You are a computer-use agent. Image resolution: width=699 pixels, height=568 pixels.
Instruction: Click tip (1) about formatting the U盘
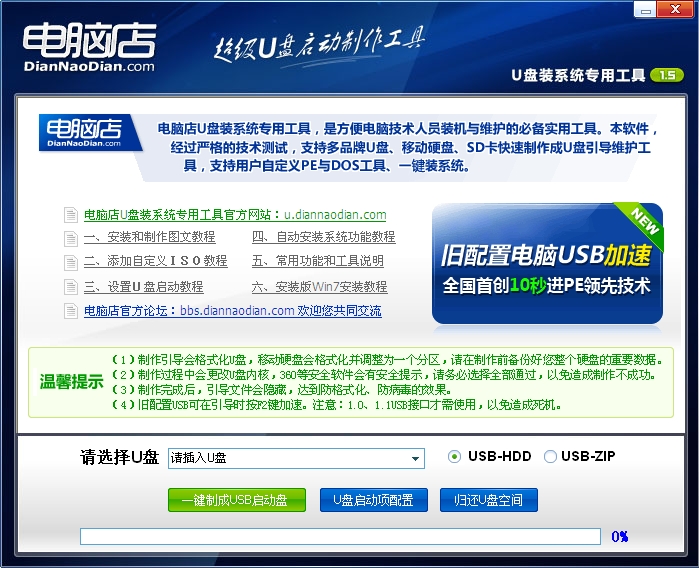tap(387, 360)
